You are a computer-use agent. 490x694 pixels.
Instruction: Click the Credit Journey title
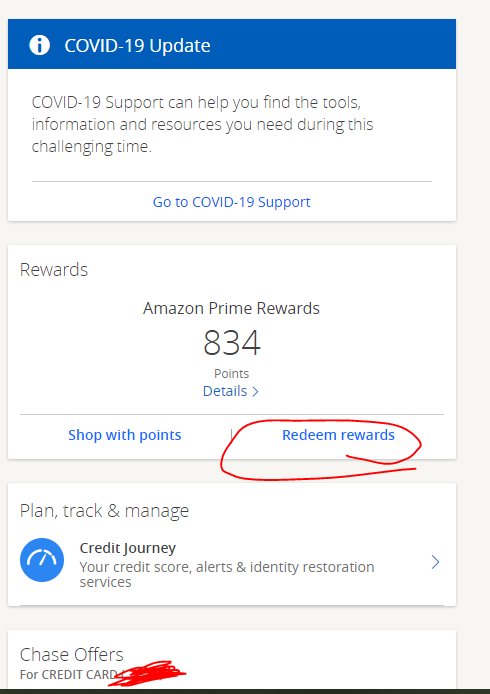coord(127,548)
